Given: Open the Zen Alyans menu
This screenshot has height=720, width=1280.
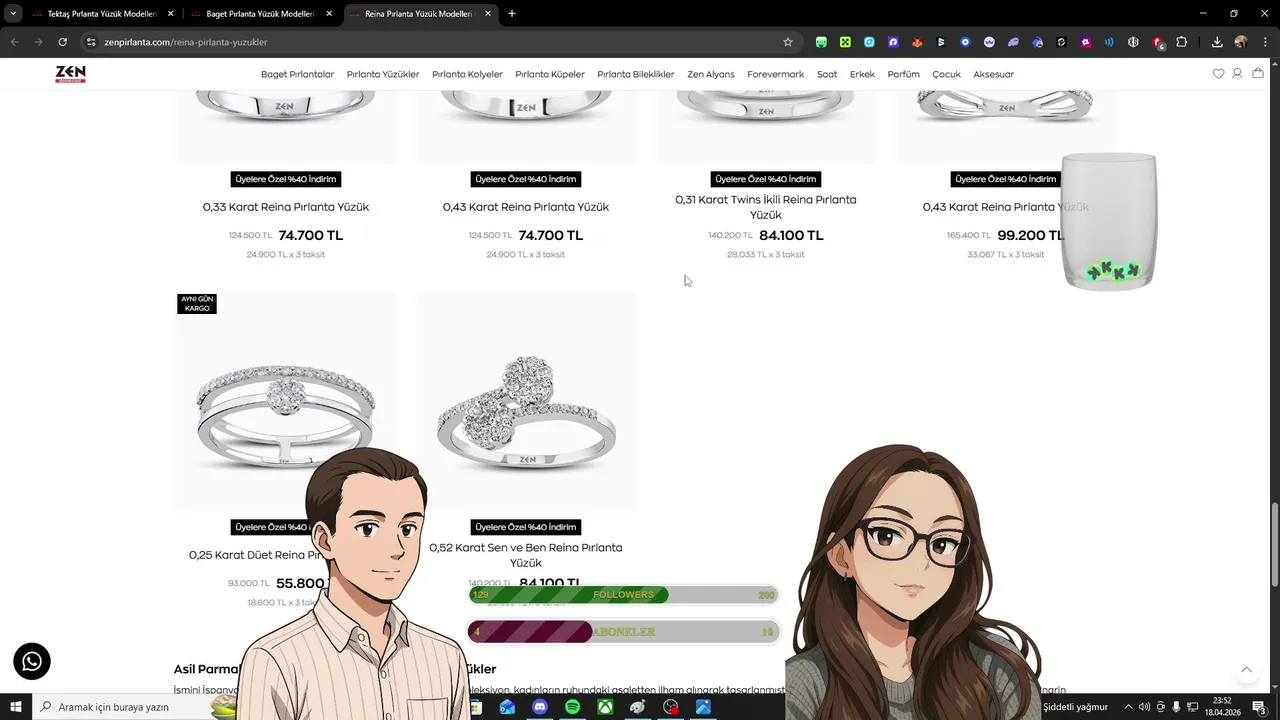Looking at the screenshot, I should coord(711,74).
